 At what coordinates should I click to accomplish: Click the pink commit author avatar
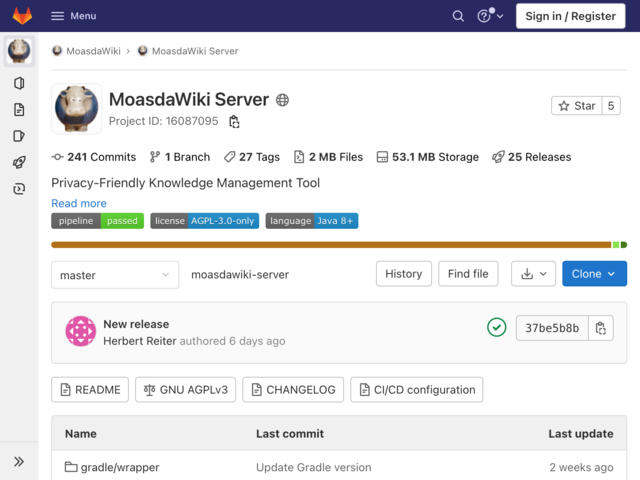click(x=81, y=331)
